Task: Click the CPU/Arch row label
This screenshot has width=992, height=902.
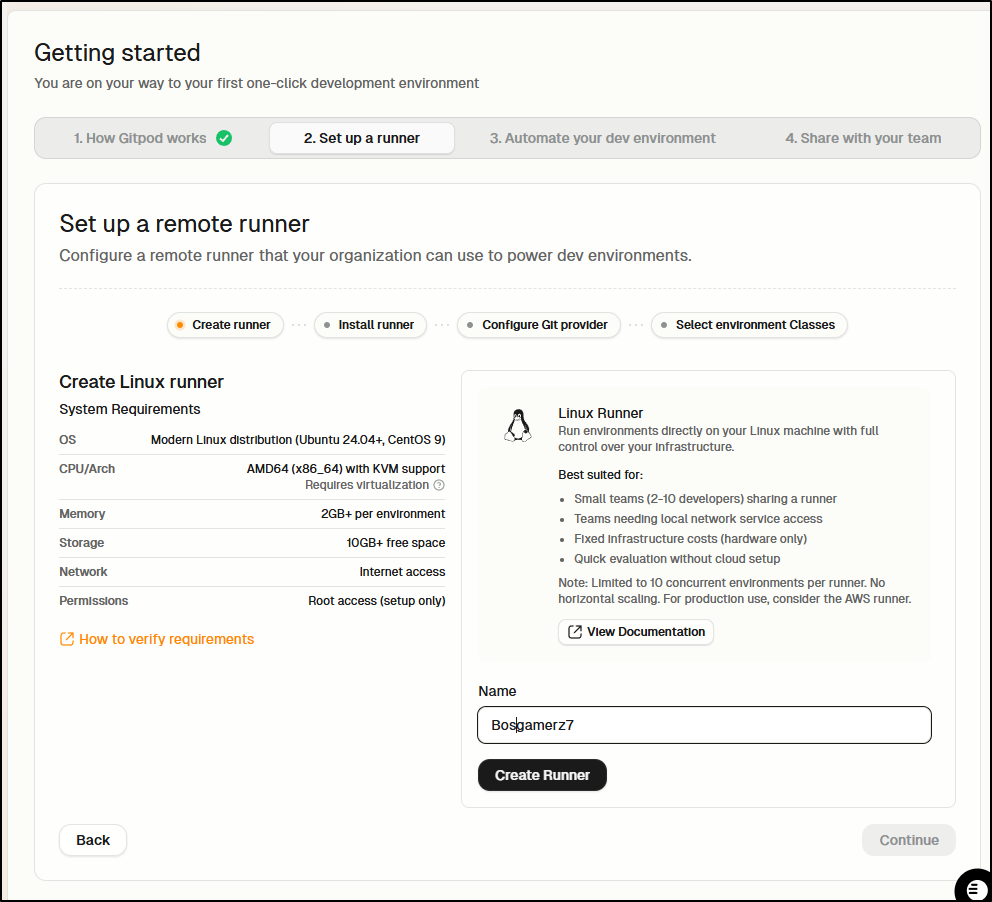Action: 87,469
